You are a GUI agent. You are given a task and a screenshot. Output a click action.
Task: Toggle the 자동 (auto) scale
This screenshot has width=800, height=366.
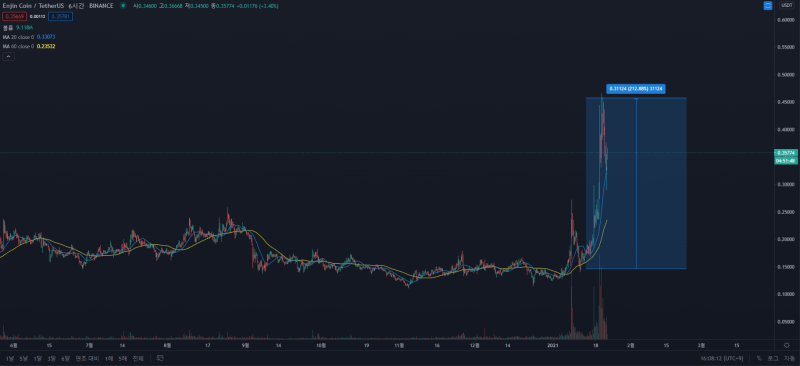coord(788,358)
